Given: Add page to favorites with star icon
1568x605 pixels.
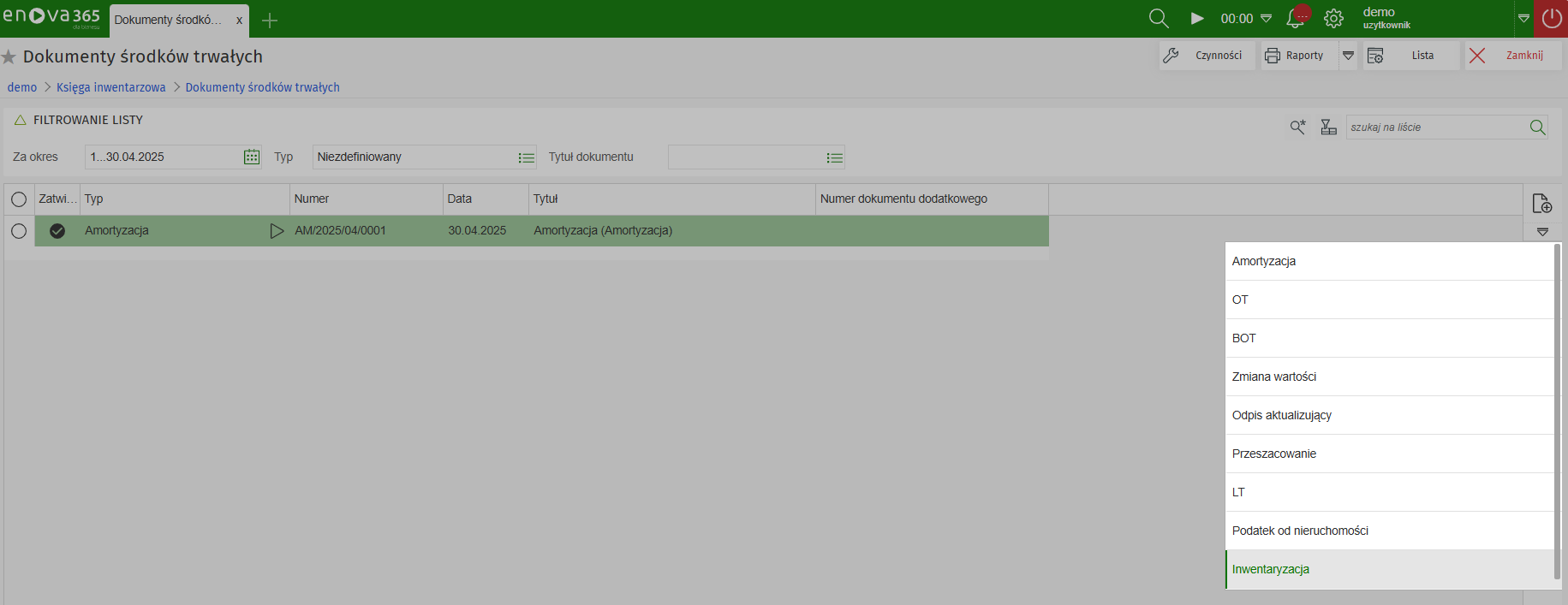Looking at the screenshot, I should click(9, 57).
